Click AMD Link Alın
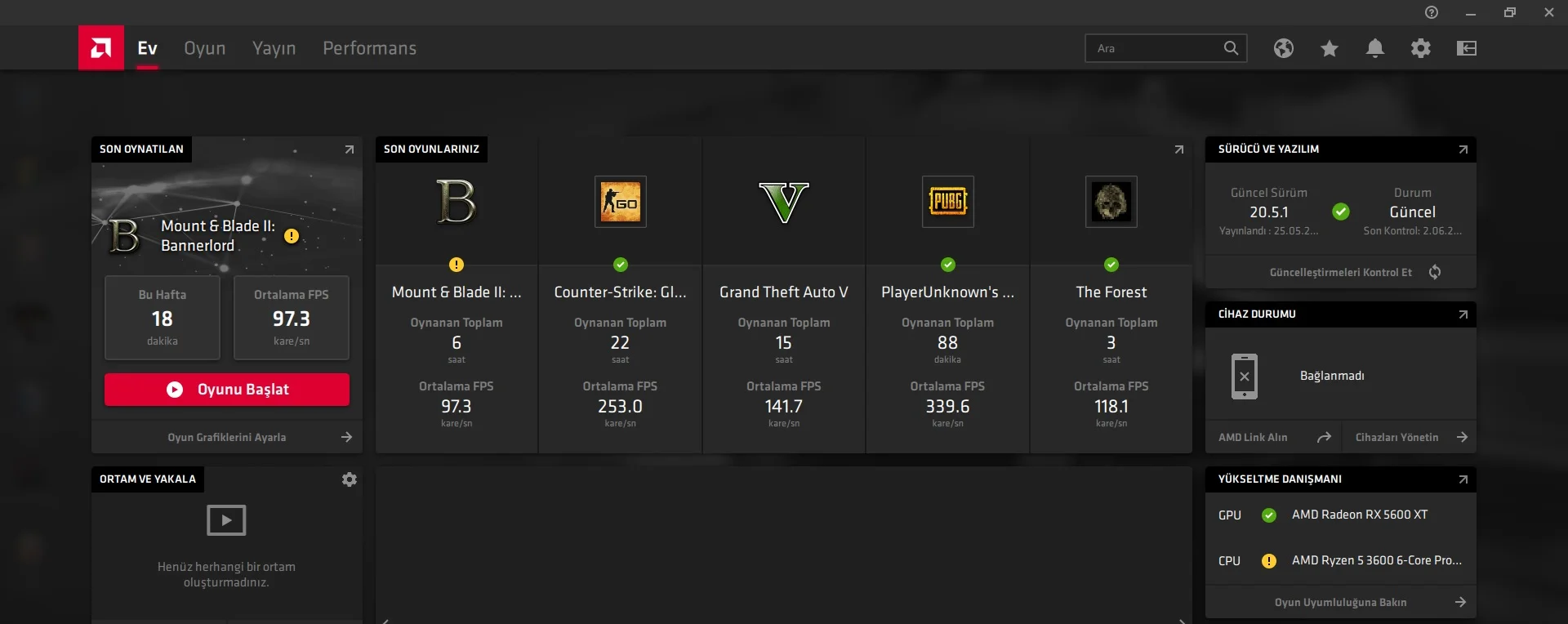The height and width of the screenshot is (624, 1568). (x=1253, y=437)
